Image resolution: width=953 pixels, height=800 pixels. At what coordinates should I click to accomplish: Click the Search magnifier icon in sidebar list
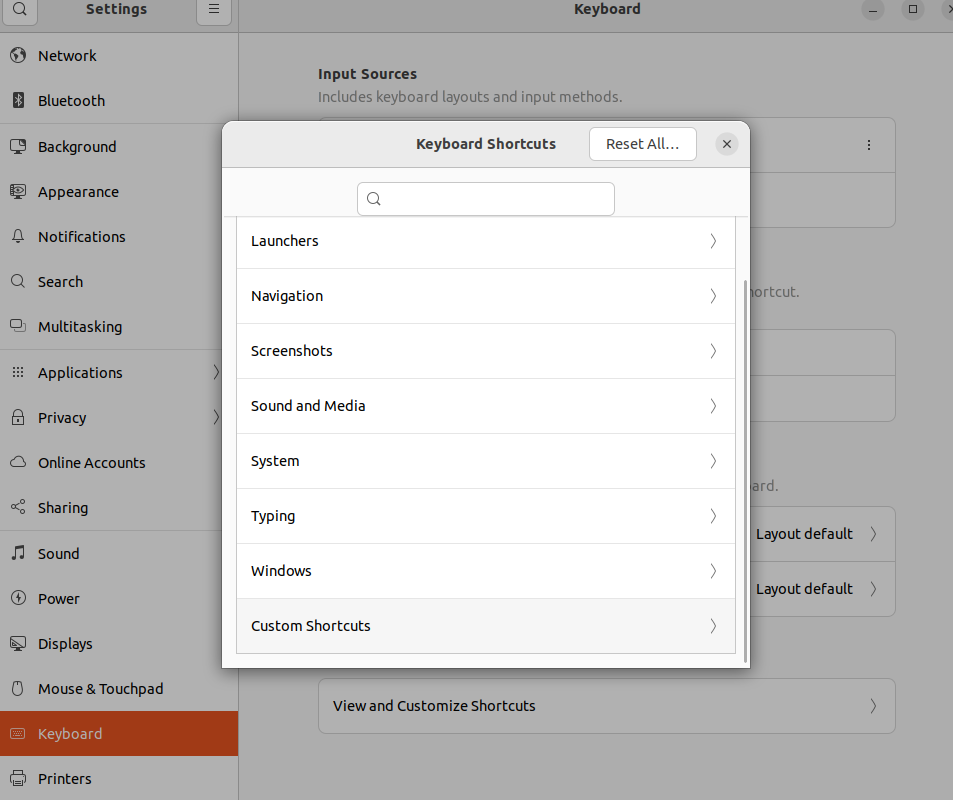pos(18,281)
